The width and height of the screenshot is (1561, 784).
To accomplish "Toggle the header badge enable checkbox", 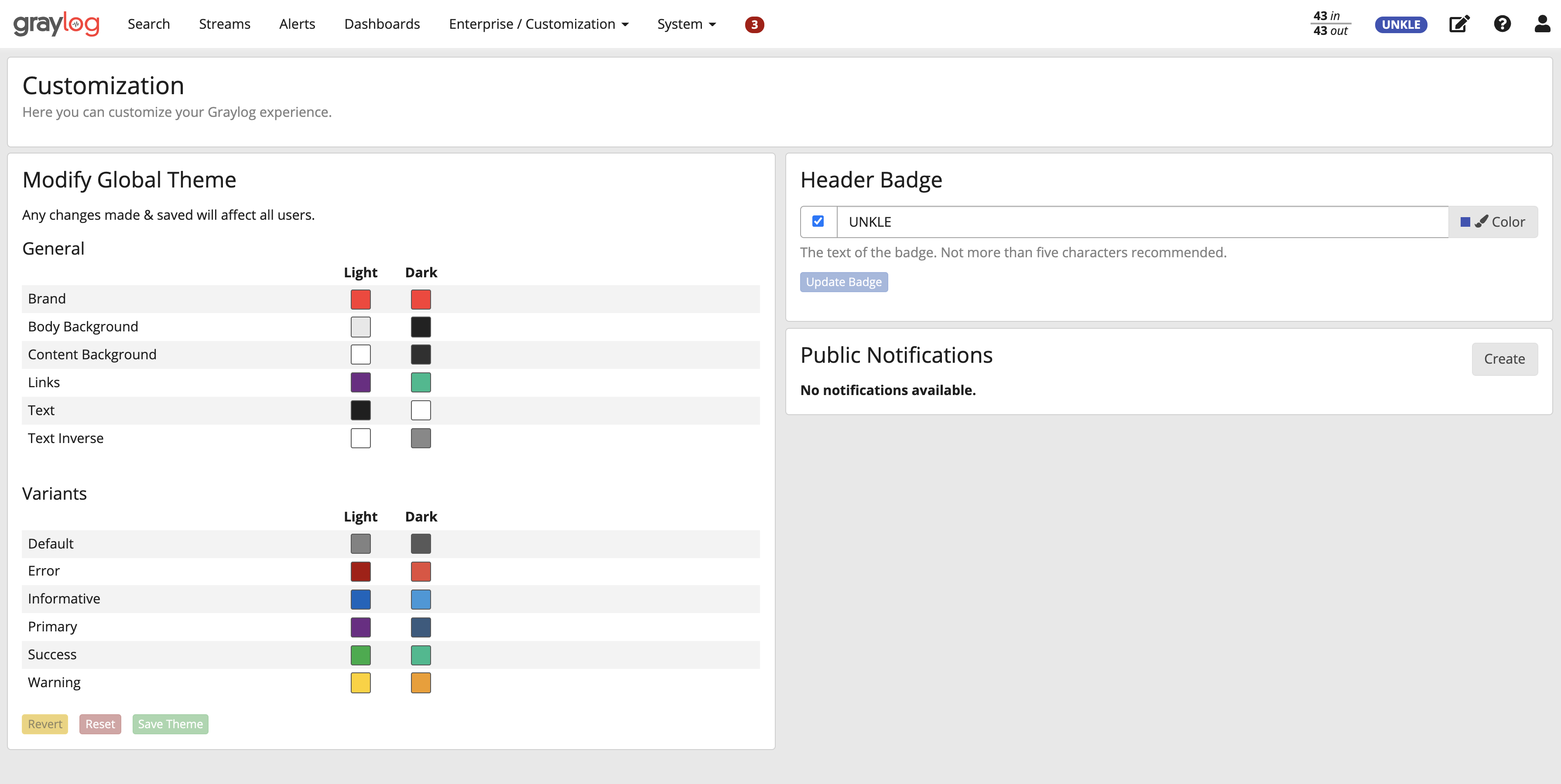I will pyautogui.click(x=818, y=221).
